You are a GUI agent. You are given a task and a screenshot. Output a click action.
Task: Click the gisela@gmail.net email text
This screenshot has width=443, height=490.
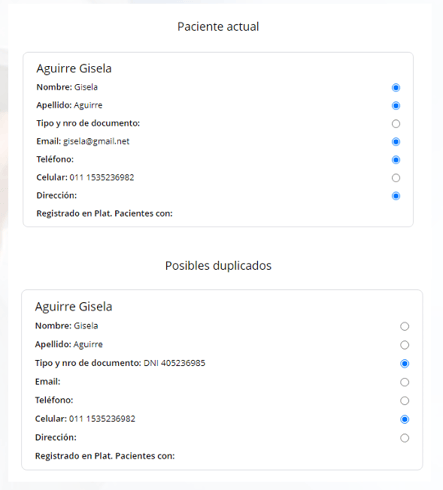coord(96,141)
